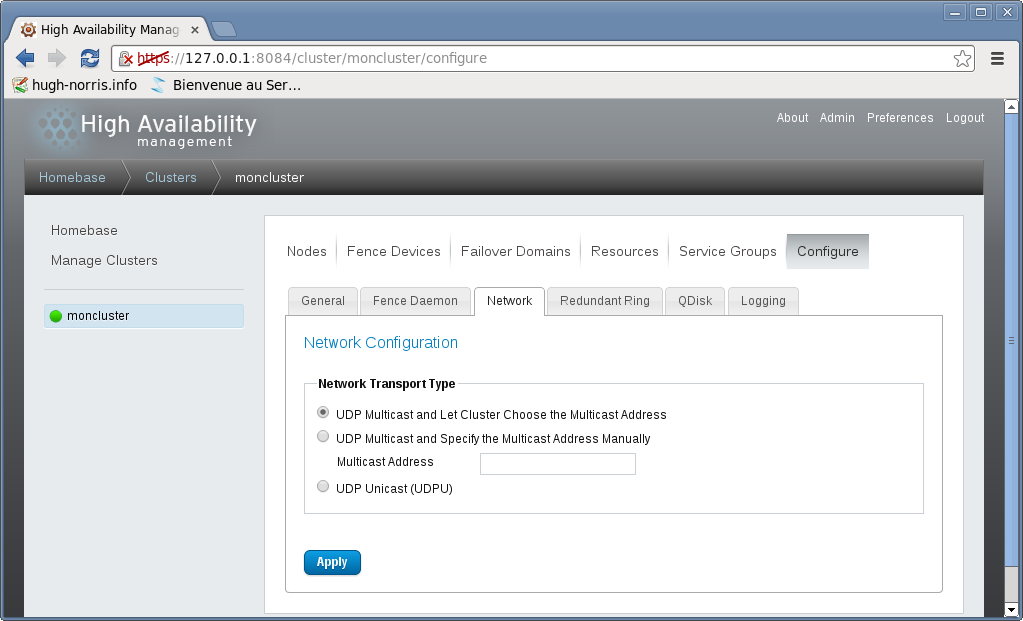The width and height of the screenshot is (1023, 621).
Task: Switch to the Redundant Ring tab
Action: [604, 301]
